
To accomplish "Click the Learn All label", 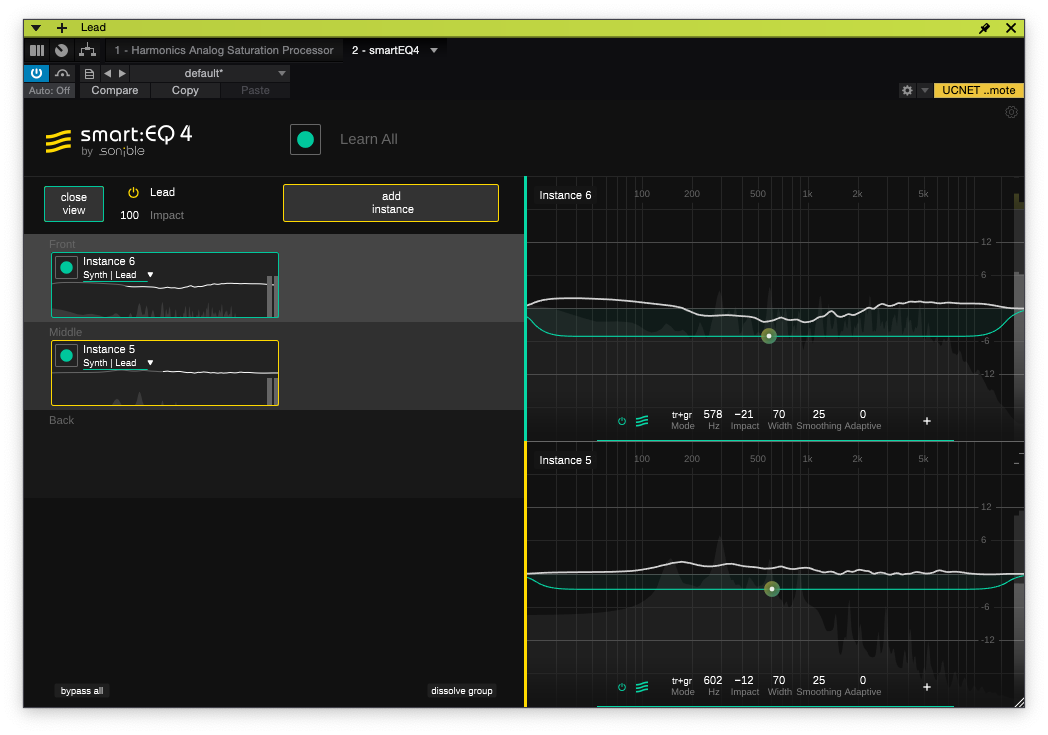I will [369, 139].
